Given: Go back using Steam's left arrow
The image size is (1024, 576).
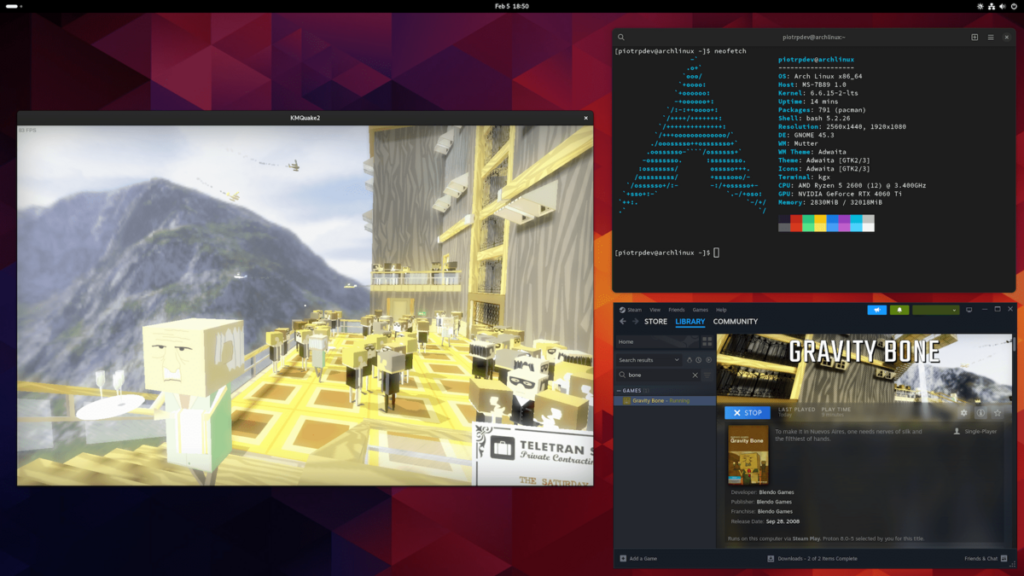Looking at the screenshot, I should point(622,322).
